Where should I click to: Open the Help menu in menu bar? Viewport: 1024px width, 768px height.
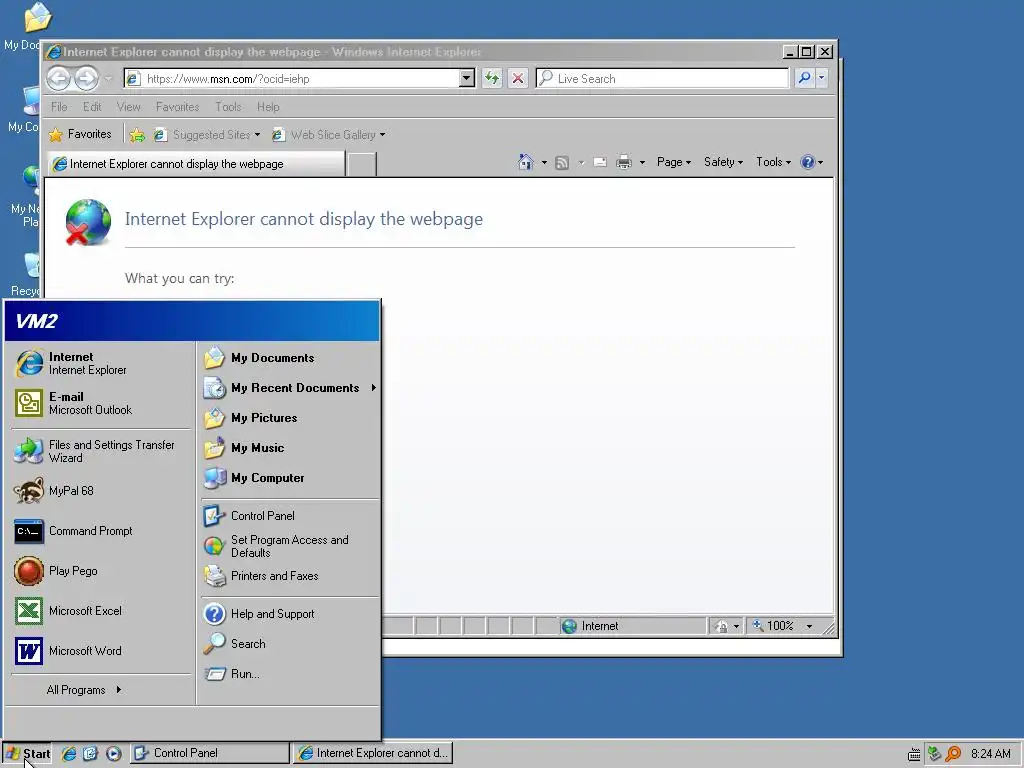[268, 106]
